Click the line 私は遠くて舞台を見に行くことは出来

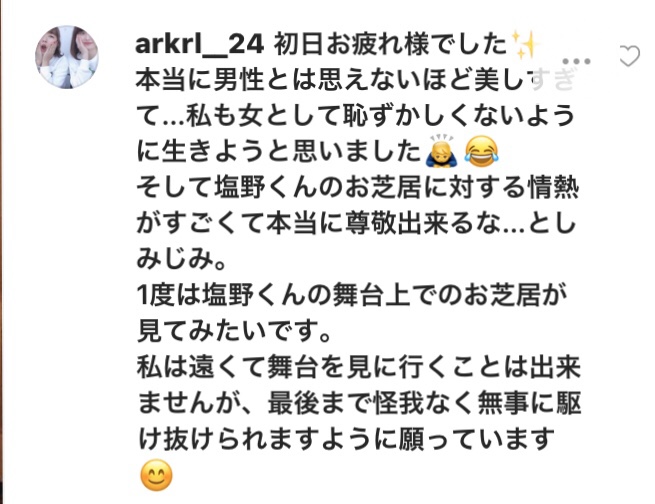pyautogui.click(x=359, y=368)
